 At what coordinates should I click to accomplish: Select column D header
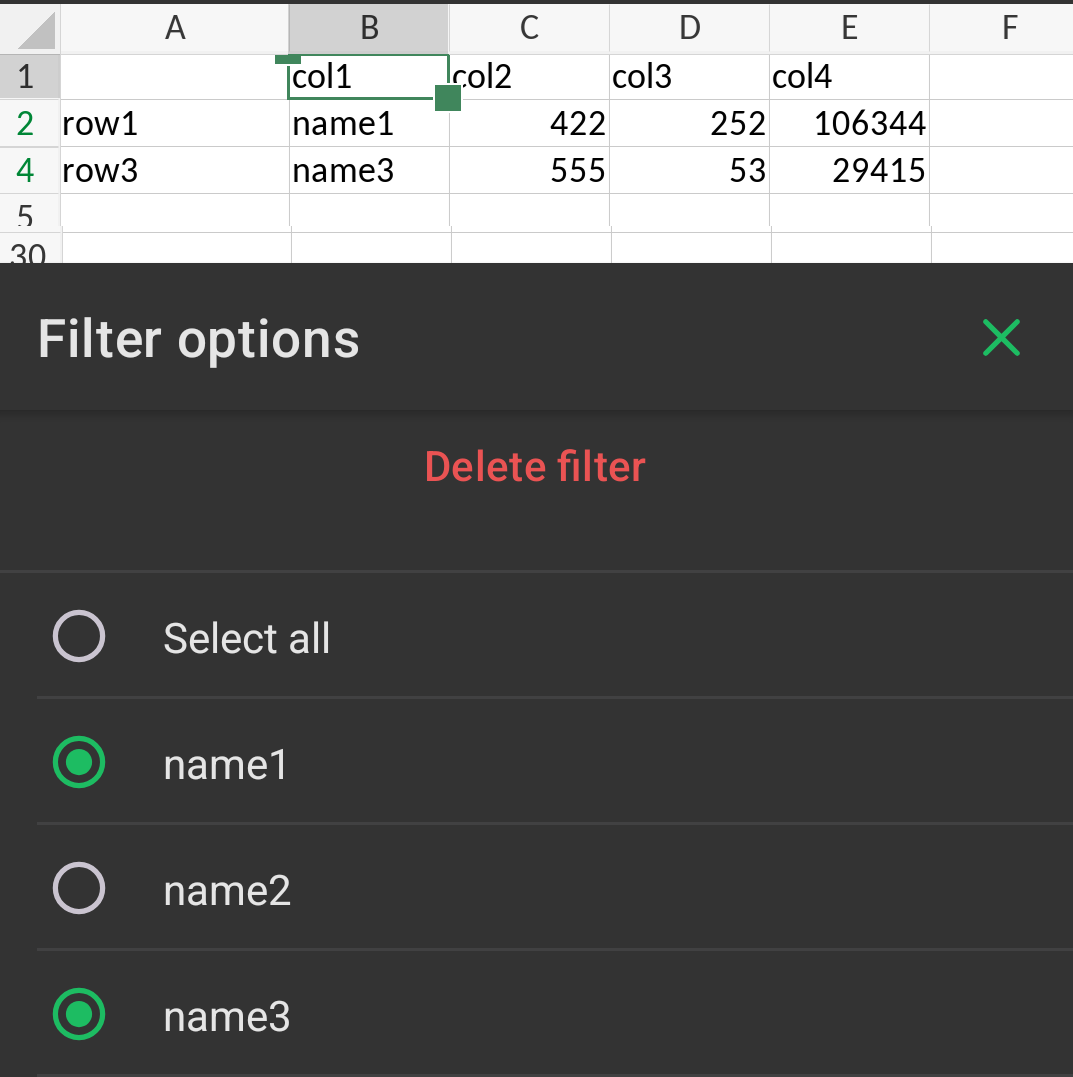coord(689,28)
